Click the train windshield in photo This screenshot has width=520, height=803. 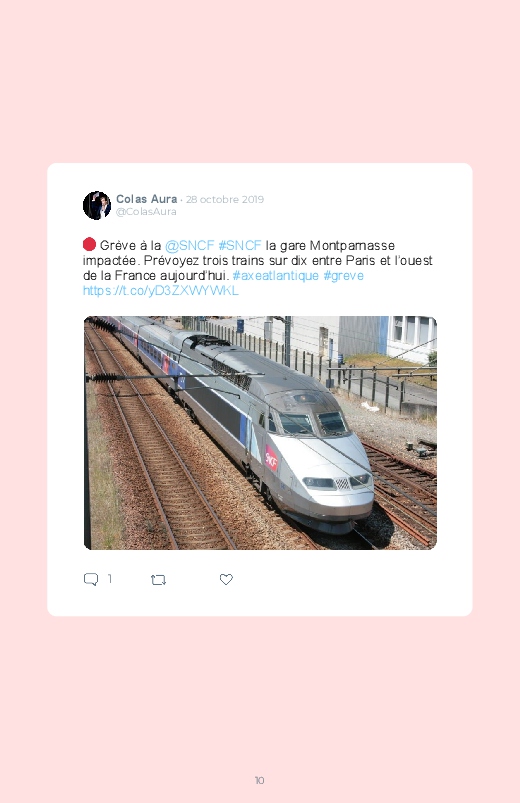[x=313, y=424]
